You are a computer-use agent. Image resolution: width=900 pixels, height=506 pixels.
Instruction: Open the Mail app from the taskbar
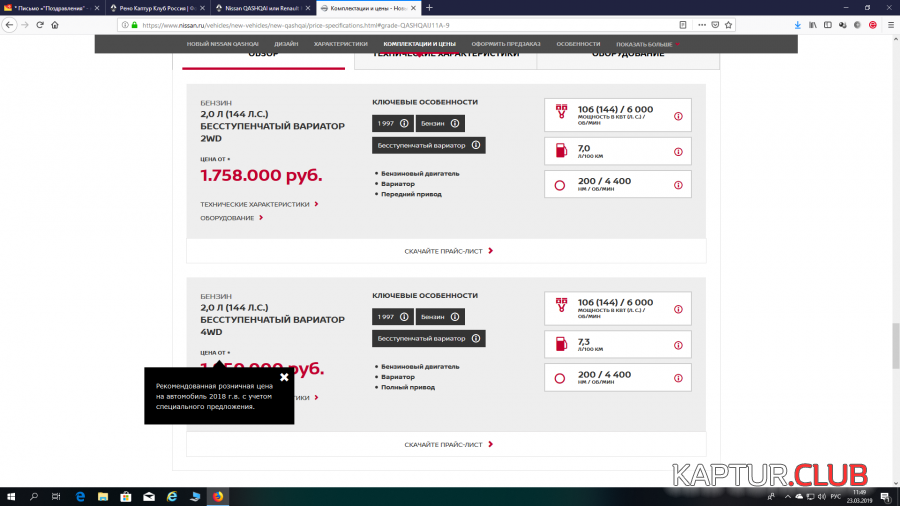point(149,497)
